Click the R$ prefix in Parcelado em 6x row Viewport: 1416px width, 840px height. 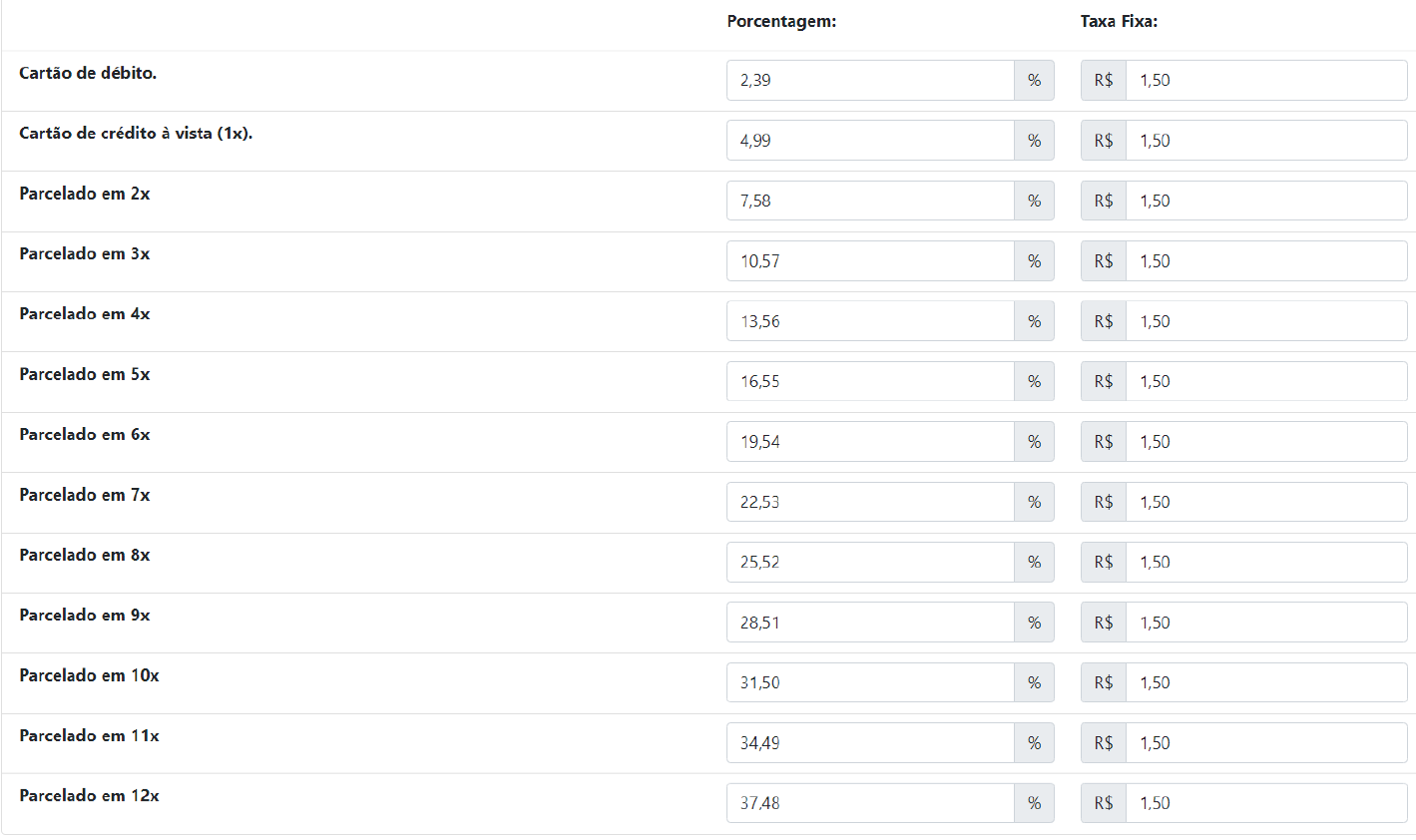click(x=1103, y=442)
